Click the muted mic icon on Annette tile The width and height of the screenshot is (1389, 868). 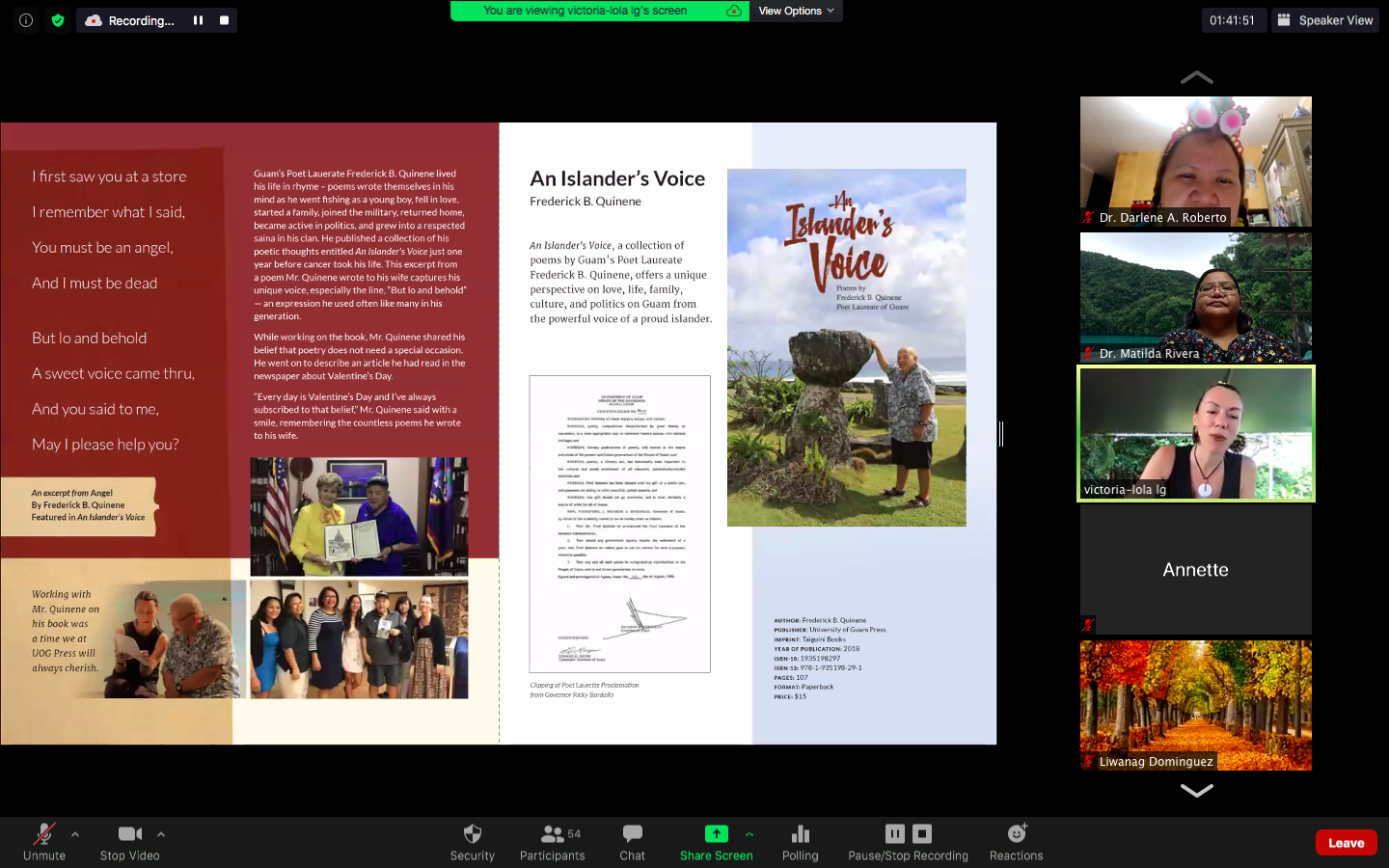pyautogui.click(x=1088, y=625)
